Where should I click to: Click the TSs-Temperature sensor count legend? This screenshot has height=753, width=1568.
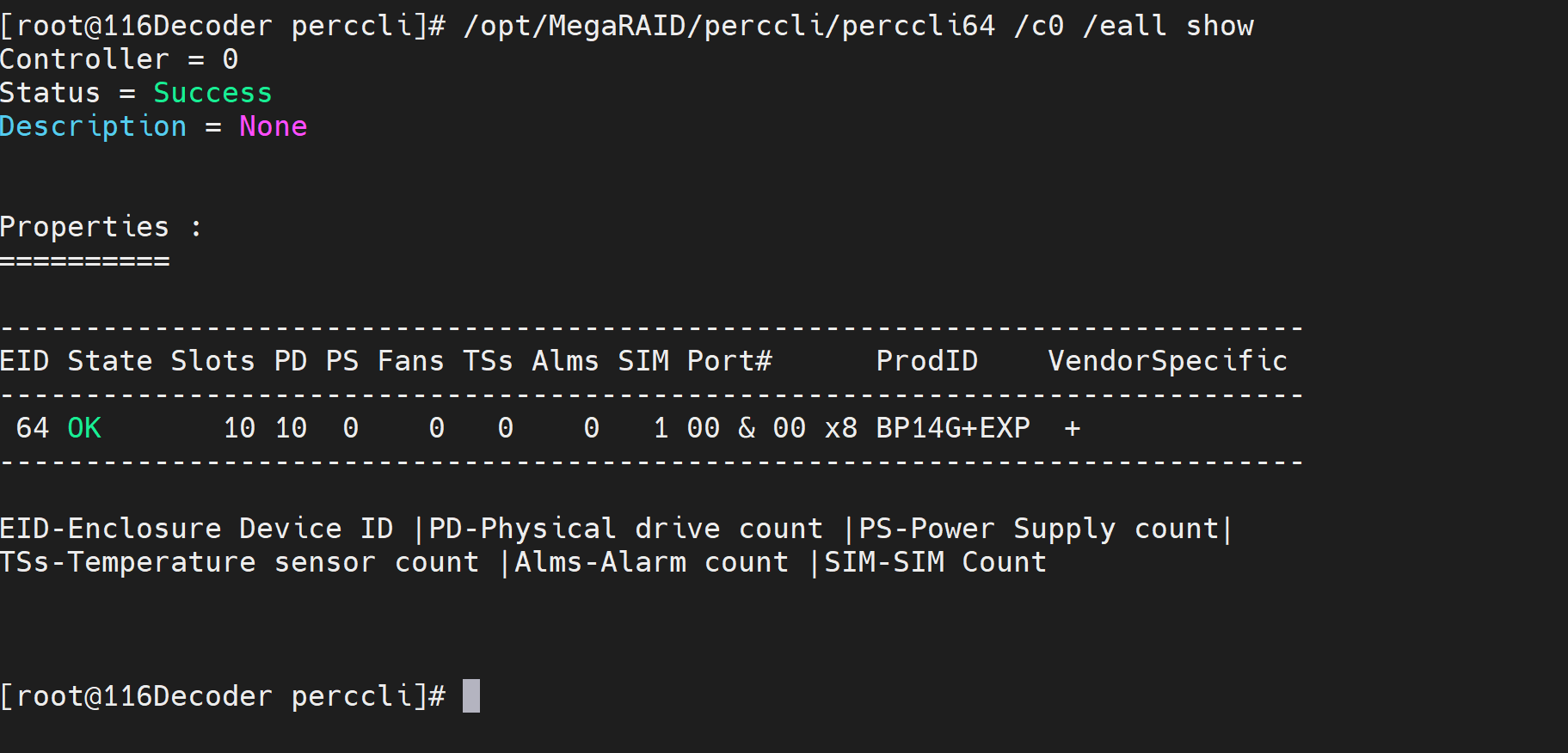pyautogui.click(x=239, y=562)
